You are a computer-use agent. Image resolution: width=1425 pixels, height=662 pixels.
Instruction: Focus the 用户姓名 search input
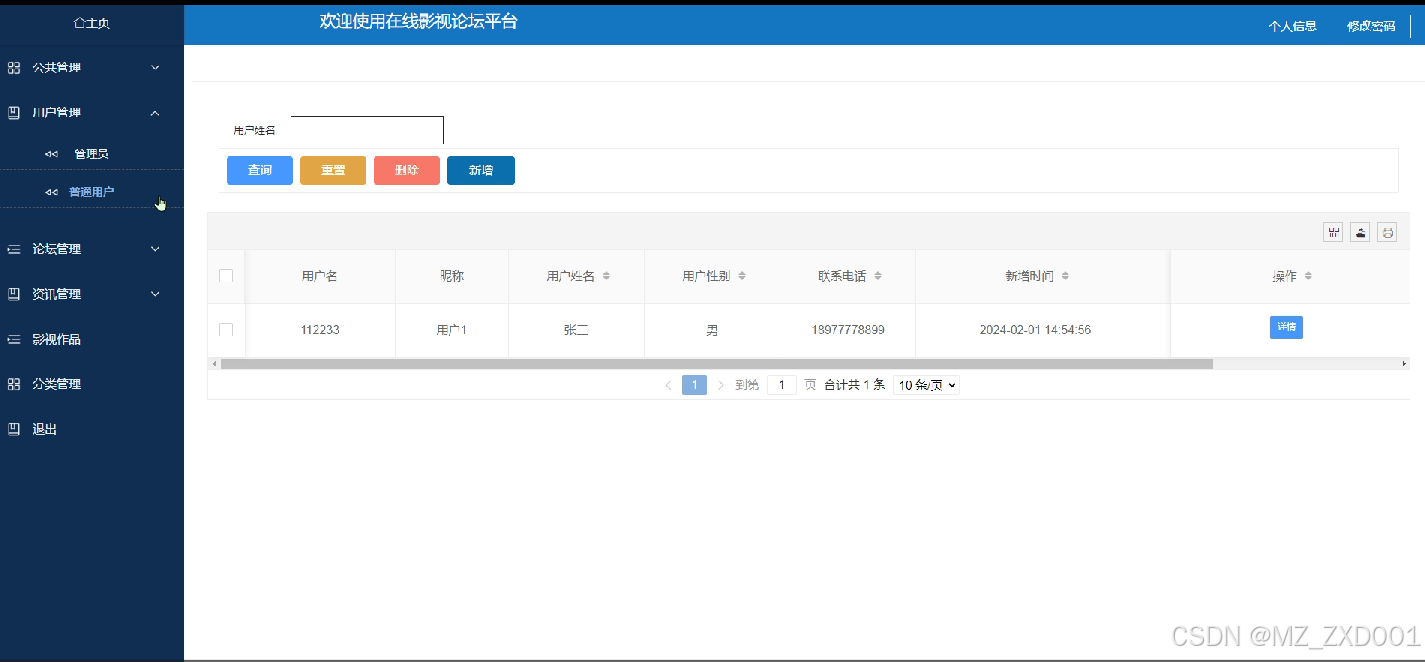point(366,130)
